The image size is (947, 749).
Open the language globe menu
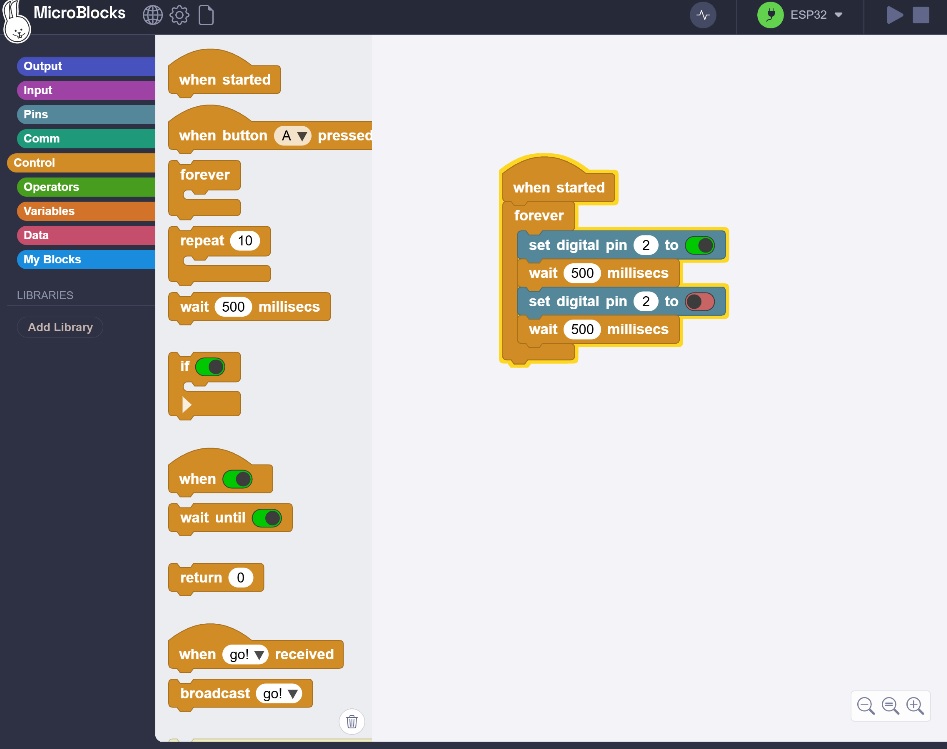(x=153, y=15)
